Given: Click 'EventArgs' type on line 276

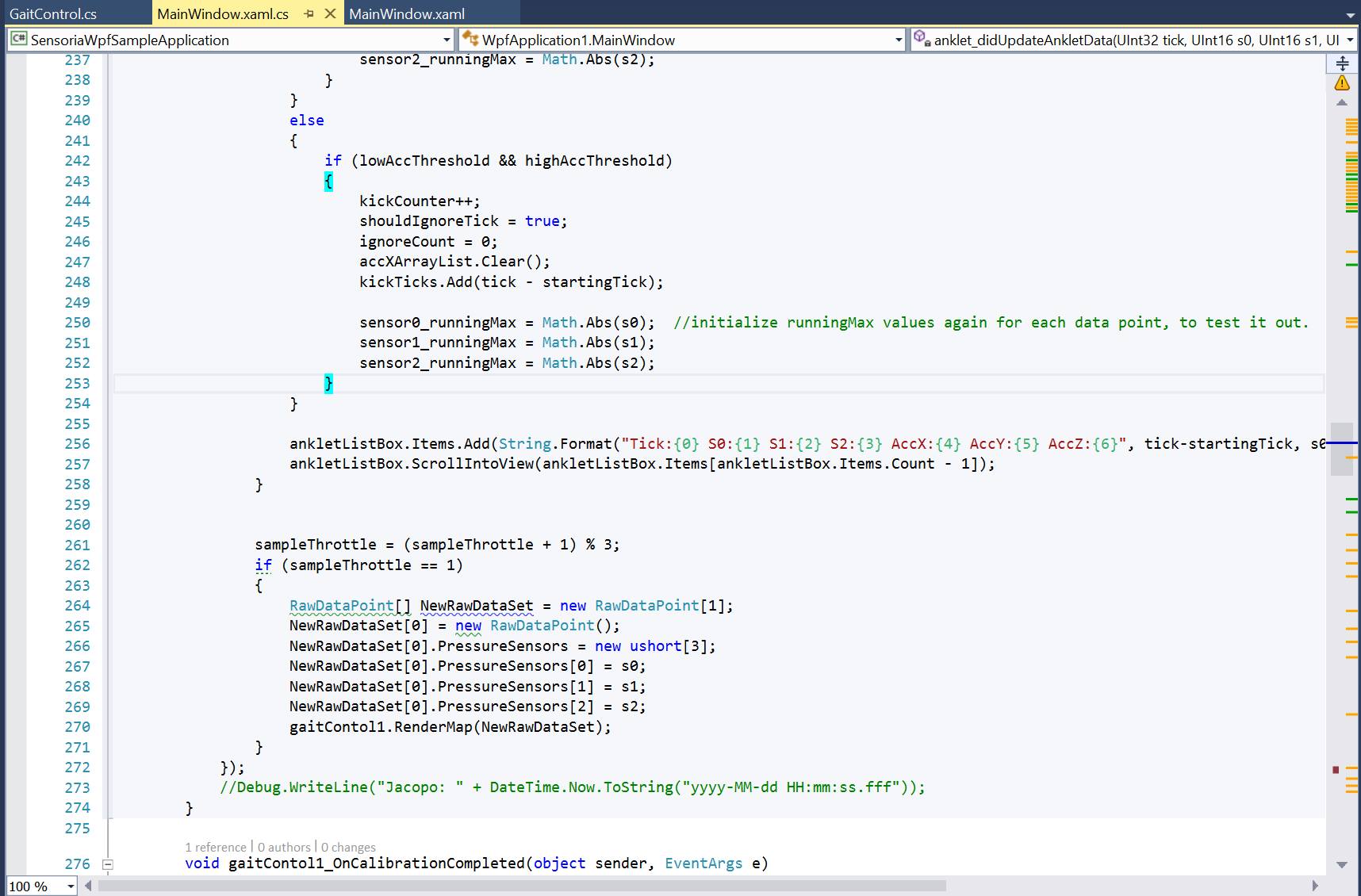Looking at the screenshot, I should (704, 863).
